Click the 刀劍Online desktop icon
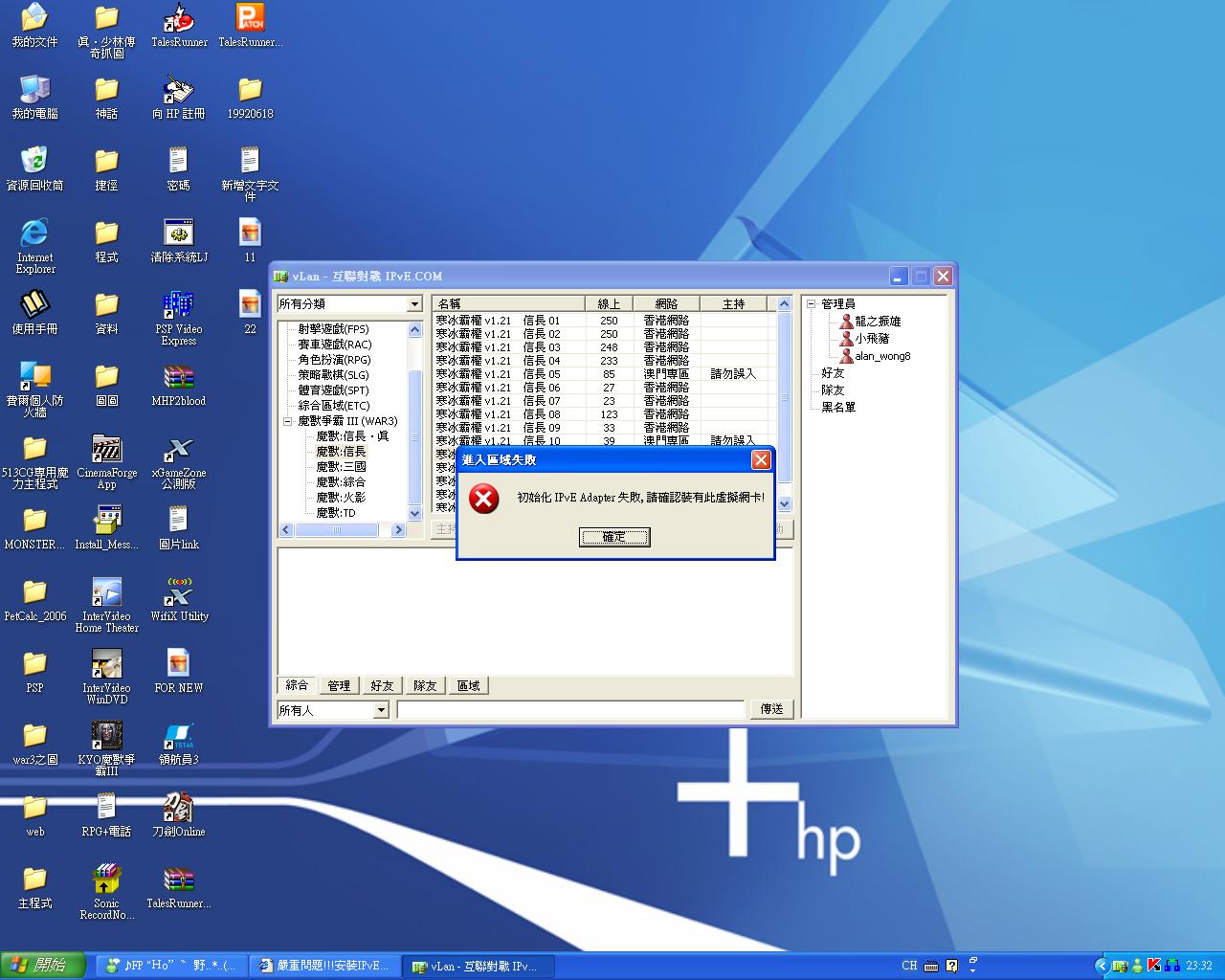1225x980 pixels. [178, 807]
